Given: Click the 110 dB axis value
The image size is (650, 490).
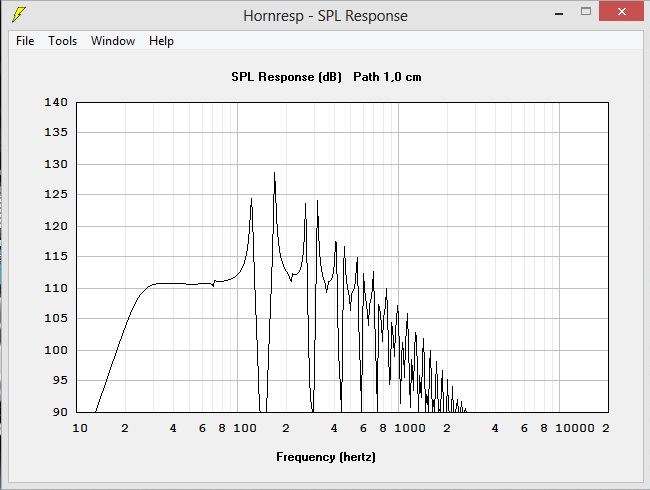Looking at the screenshot, I should click(x=56, y=288).
